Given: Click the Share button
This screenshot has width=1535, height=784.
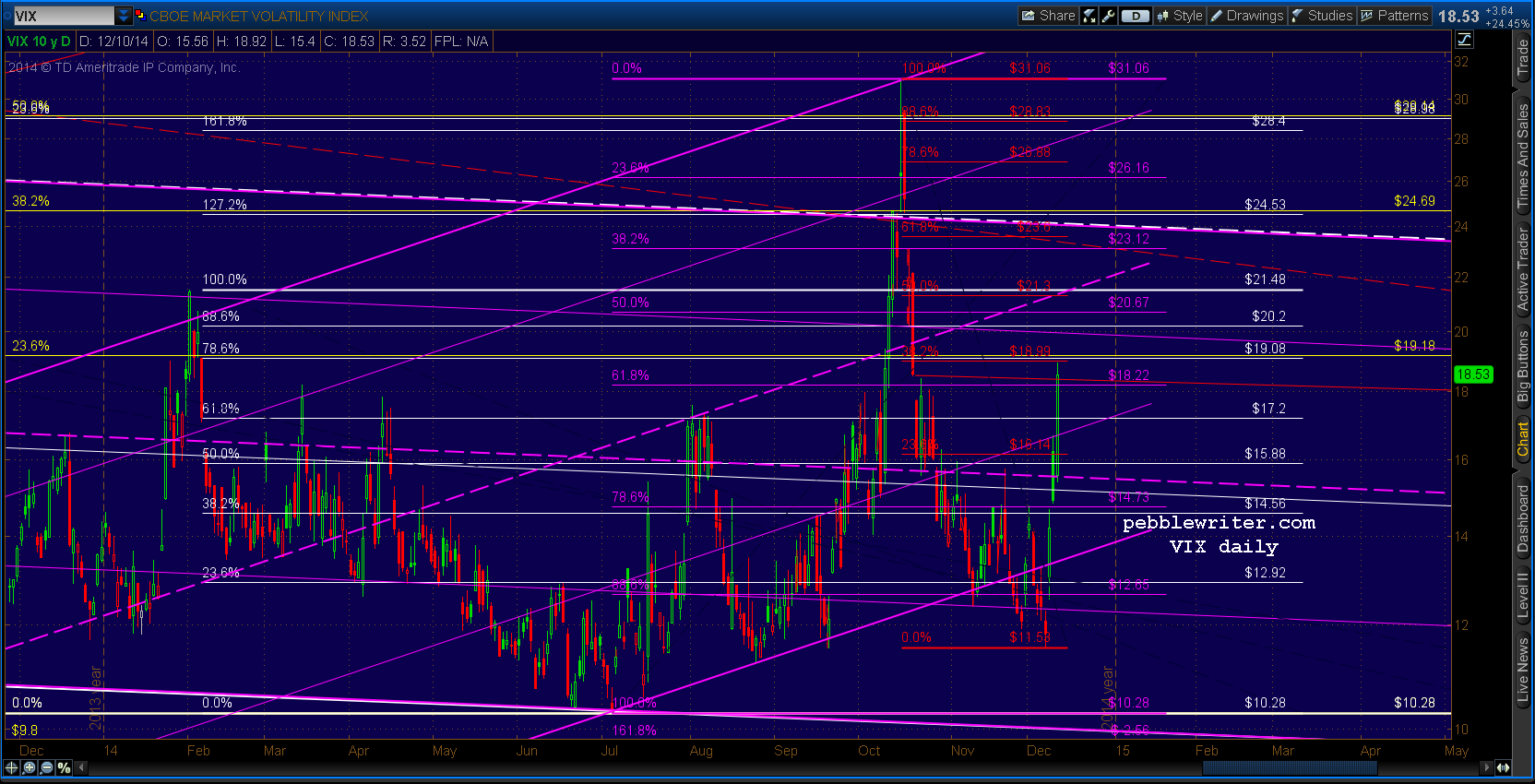Looking at the screenshot, I should pos(1048,16).
